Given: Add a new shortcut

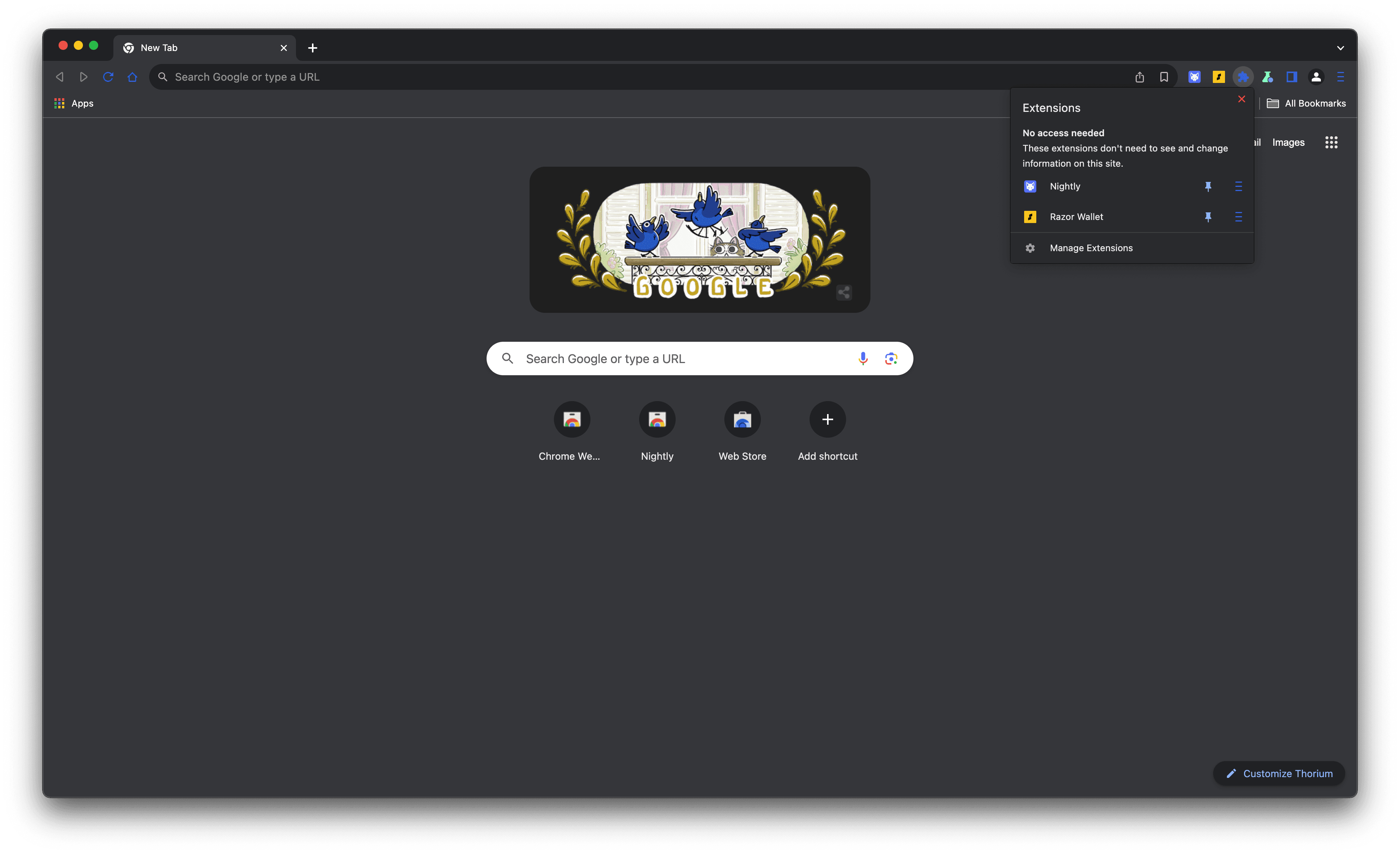Looking at the screenshot, I should coord(827,432).
